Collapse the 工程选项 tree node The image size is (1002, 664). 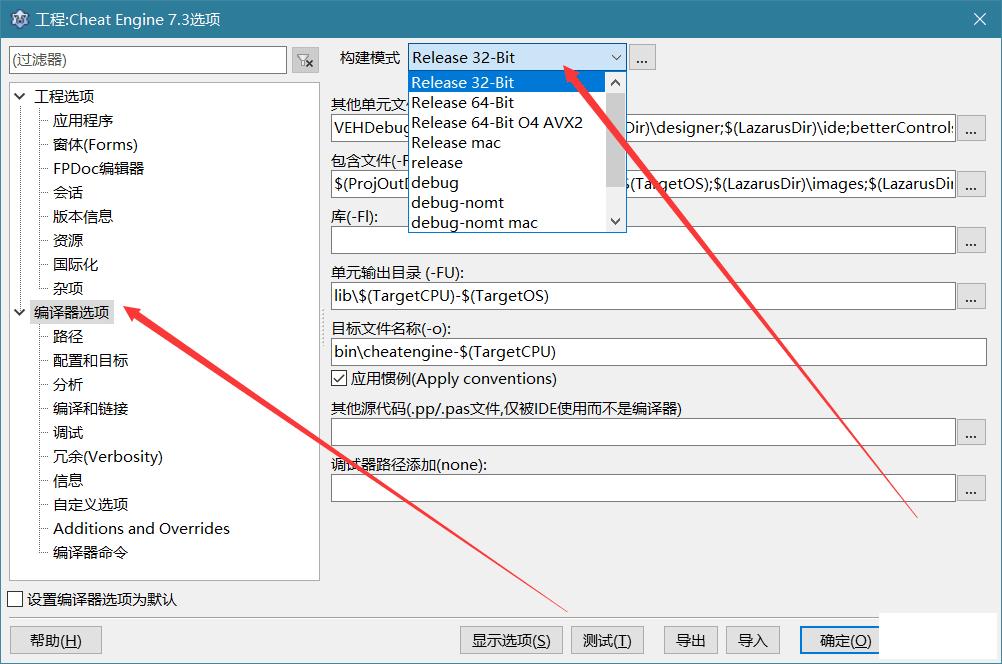click(x=20, y=97)
